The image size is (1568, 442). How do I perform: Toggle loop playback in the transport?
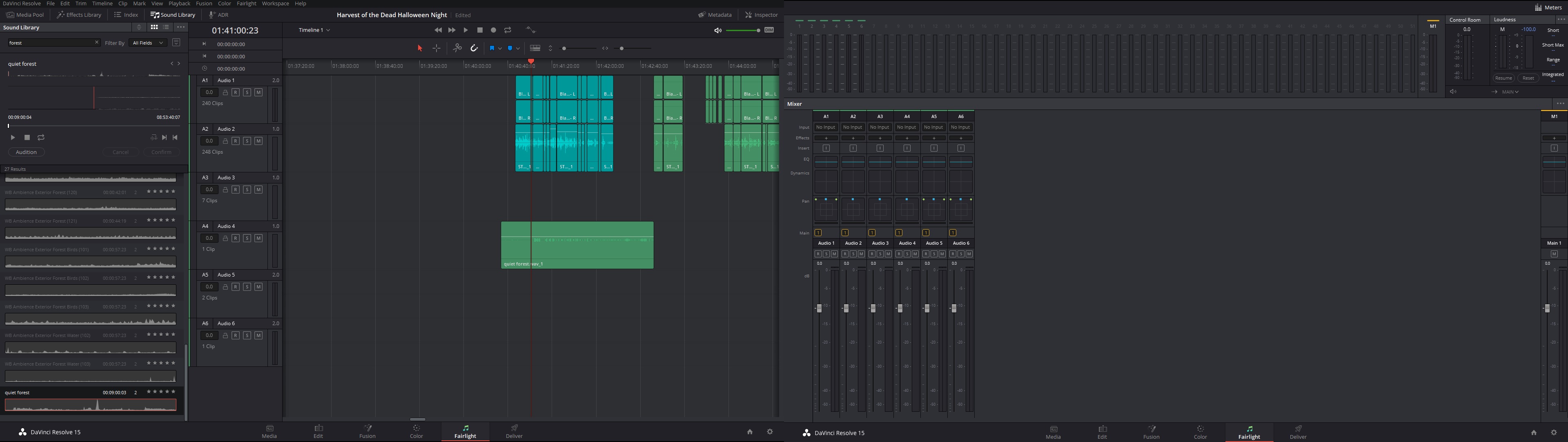click(x=508, y=30)
